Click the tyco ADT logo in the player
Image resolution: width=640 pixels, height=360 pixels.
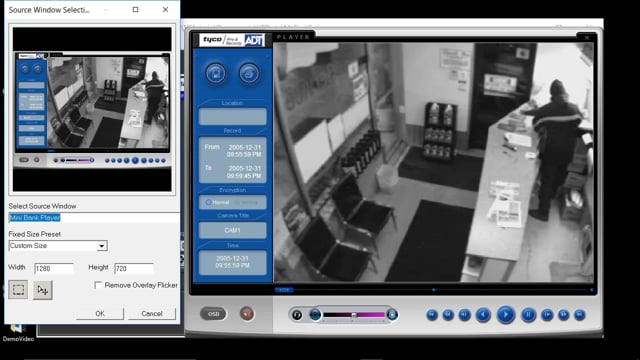(232, 40)
